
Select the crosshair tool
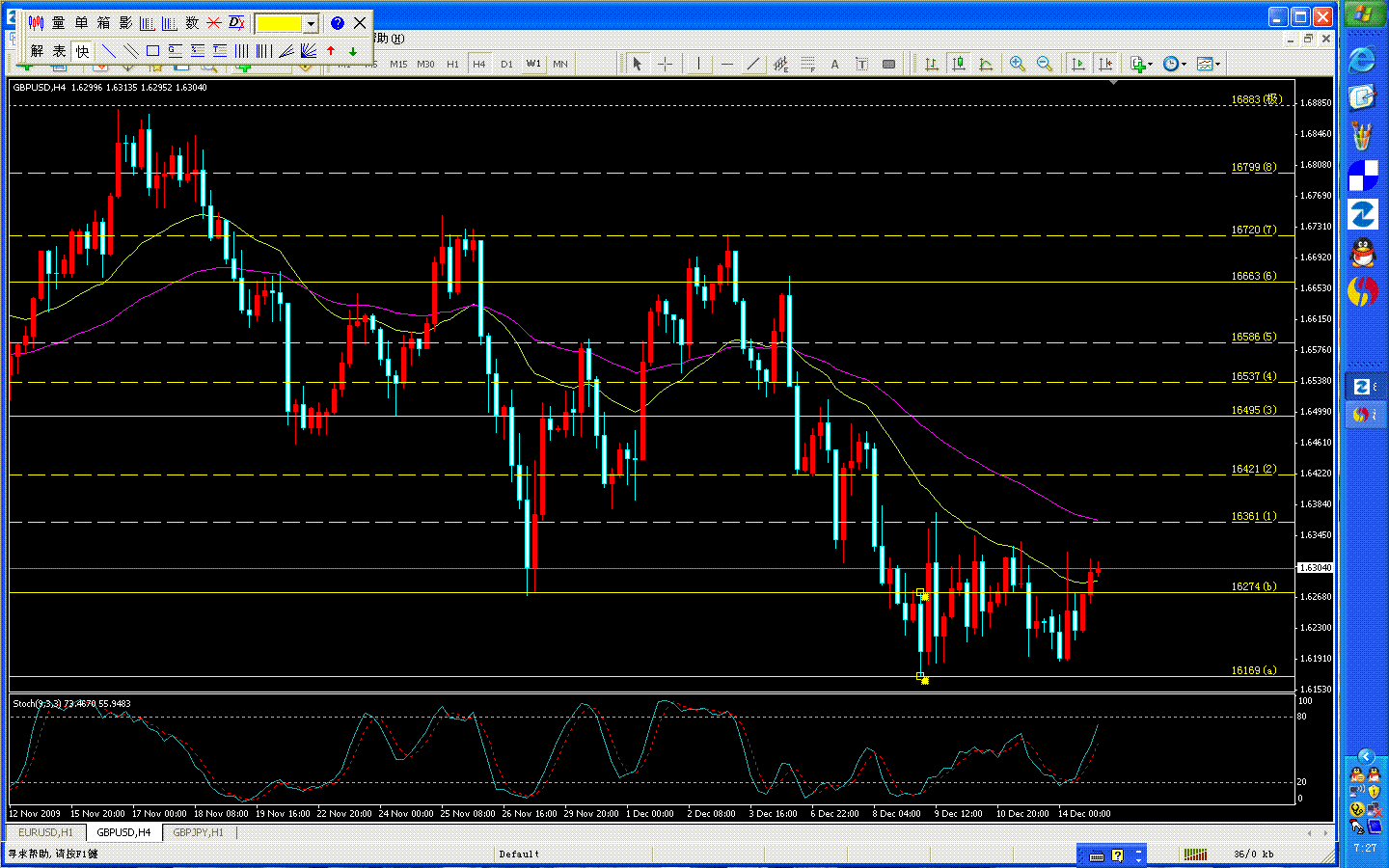666,64
